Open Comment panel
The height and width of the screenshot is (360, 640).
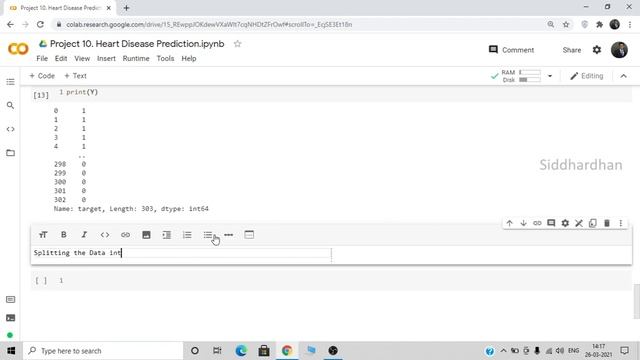coord(511,50)
